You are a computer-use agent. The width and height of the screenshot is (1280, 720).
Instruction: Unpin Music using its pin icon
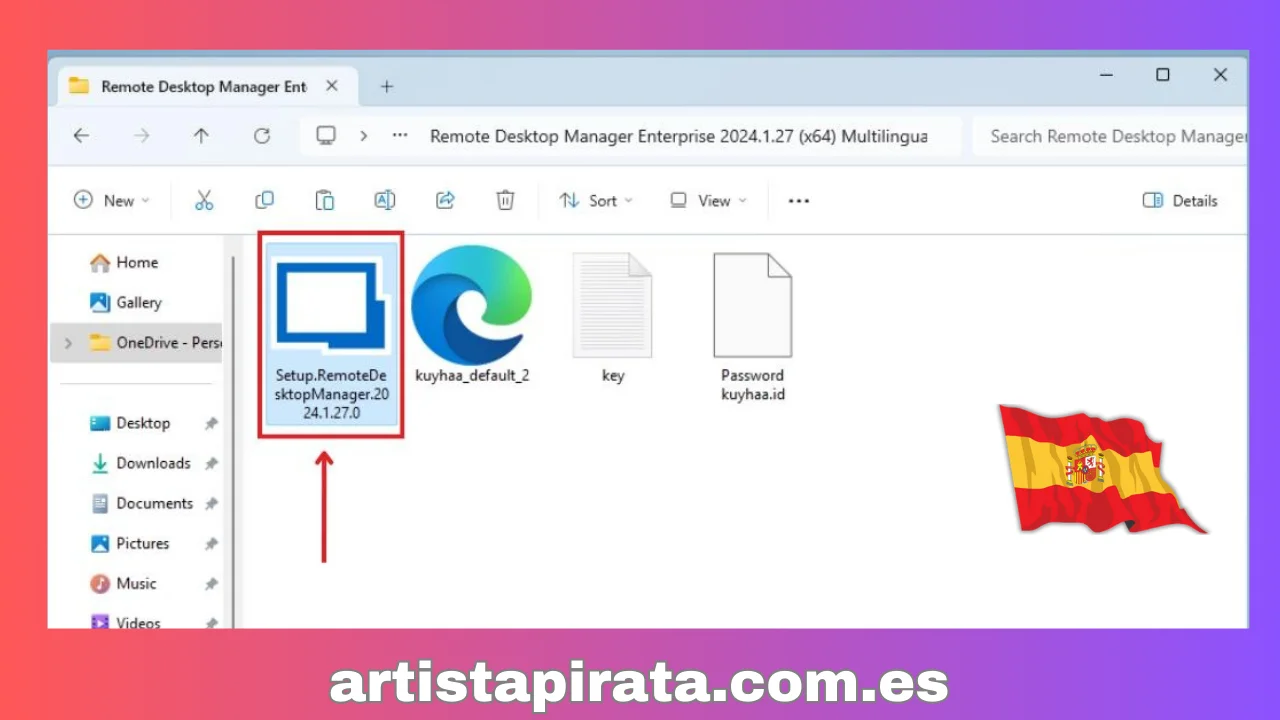tap(211, 583)
